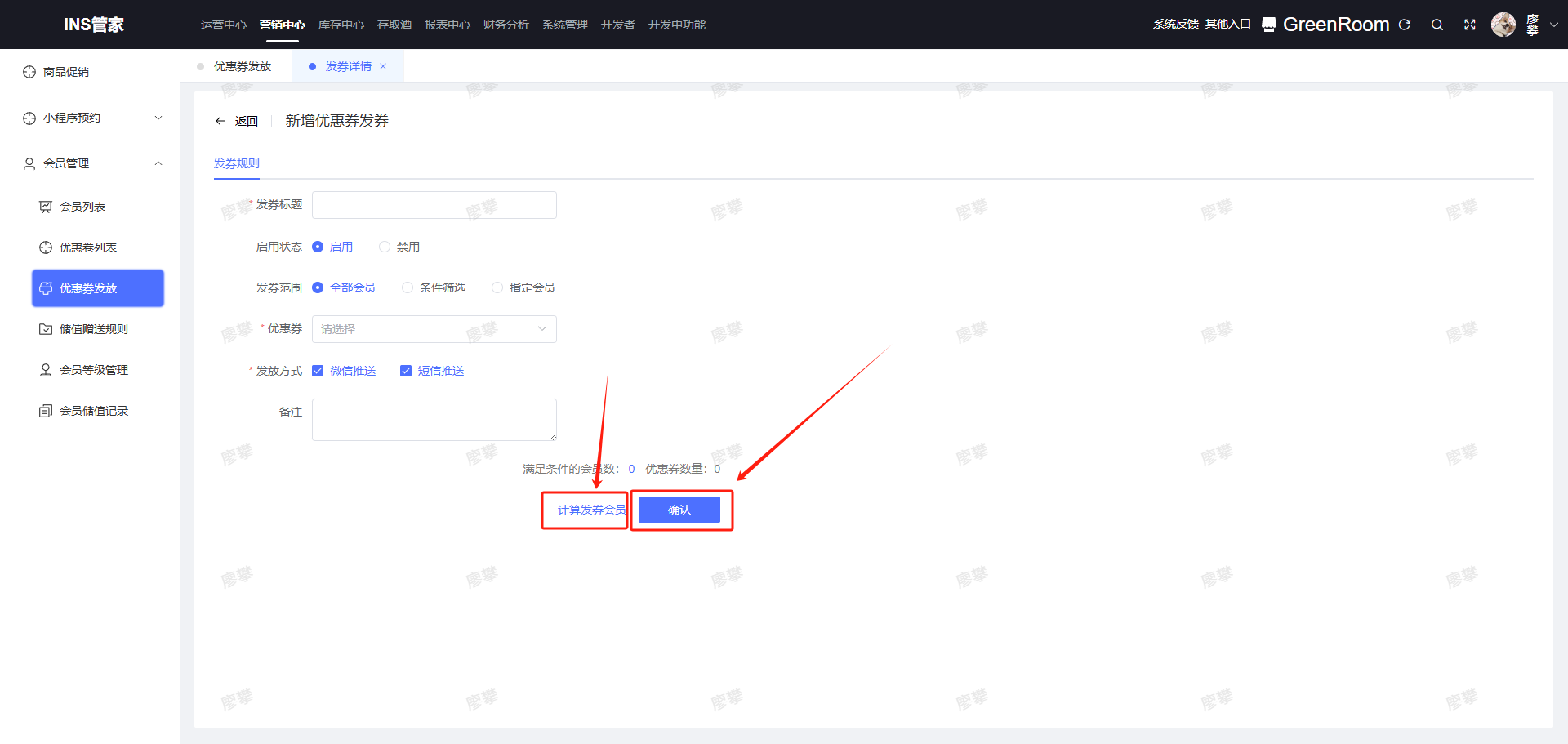
Task: Toggle fullscreen mode icon in header
Action: pyautogui.click(x=1469, y=25)
